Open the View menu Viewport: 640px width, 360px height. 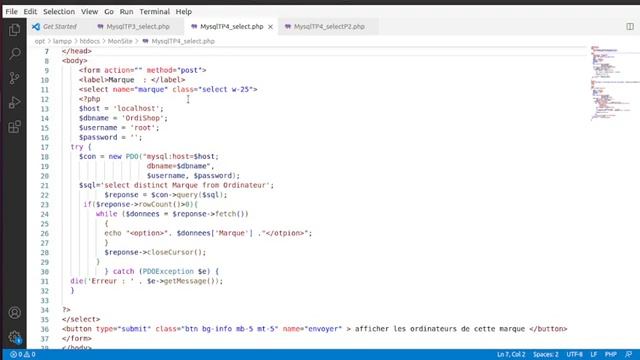89,11
